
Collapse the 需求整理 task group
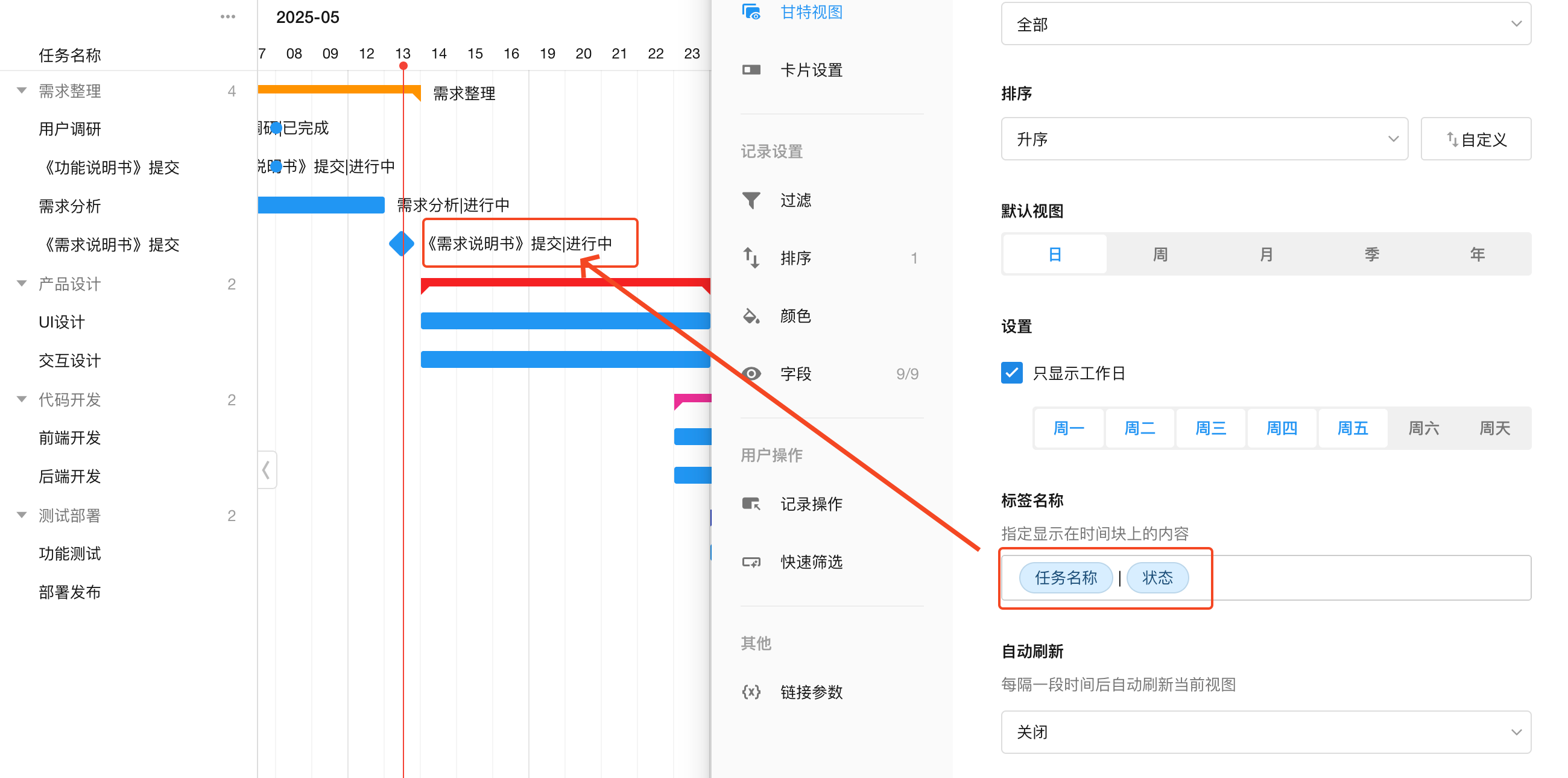(22, 90)
